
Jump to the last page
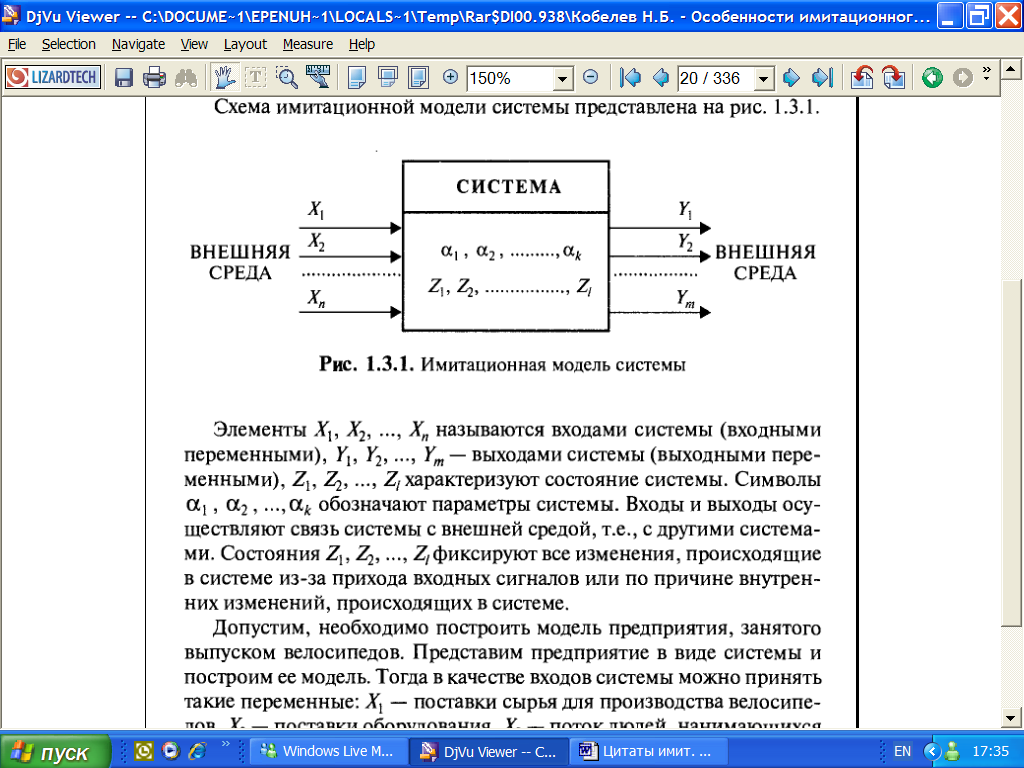[822, 78]
